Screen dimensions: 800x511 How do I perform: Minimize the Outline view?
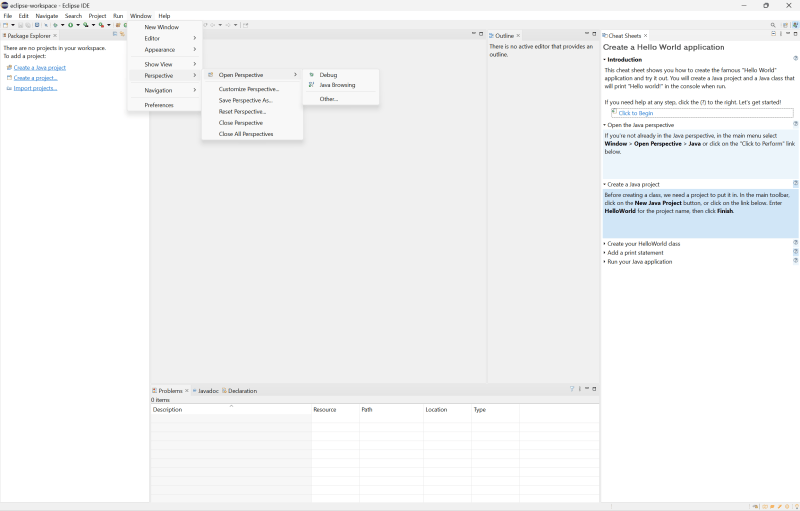tap(587, 34)
